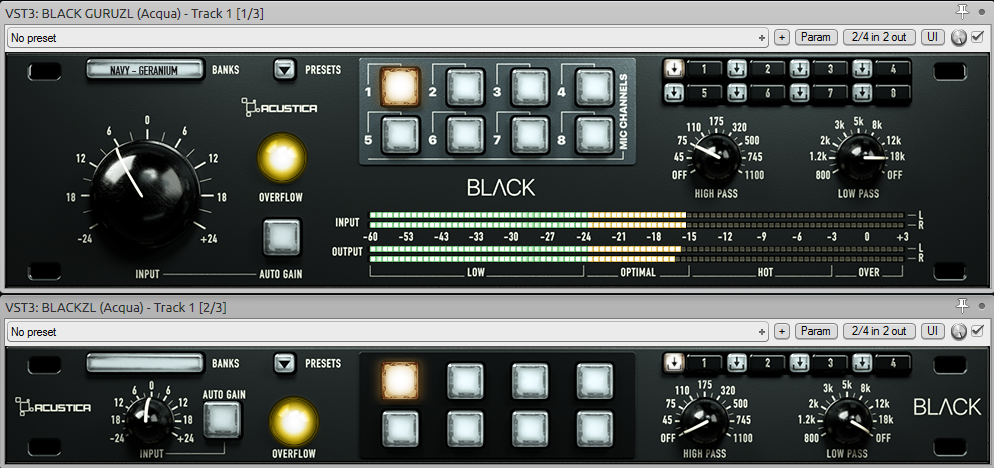Select mic channel 6 in BLACK GURUZL
This screenshot has height=468, width=994.
pyautogui.click(x=465, y=134)
